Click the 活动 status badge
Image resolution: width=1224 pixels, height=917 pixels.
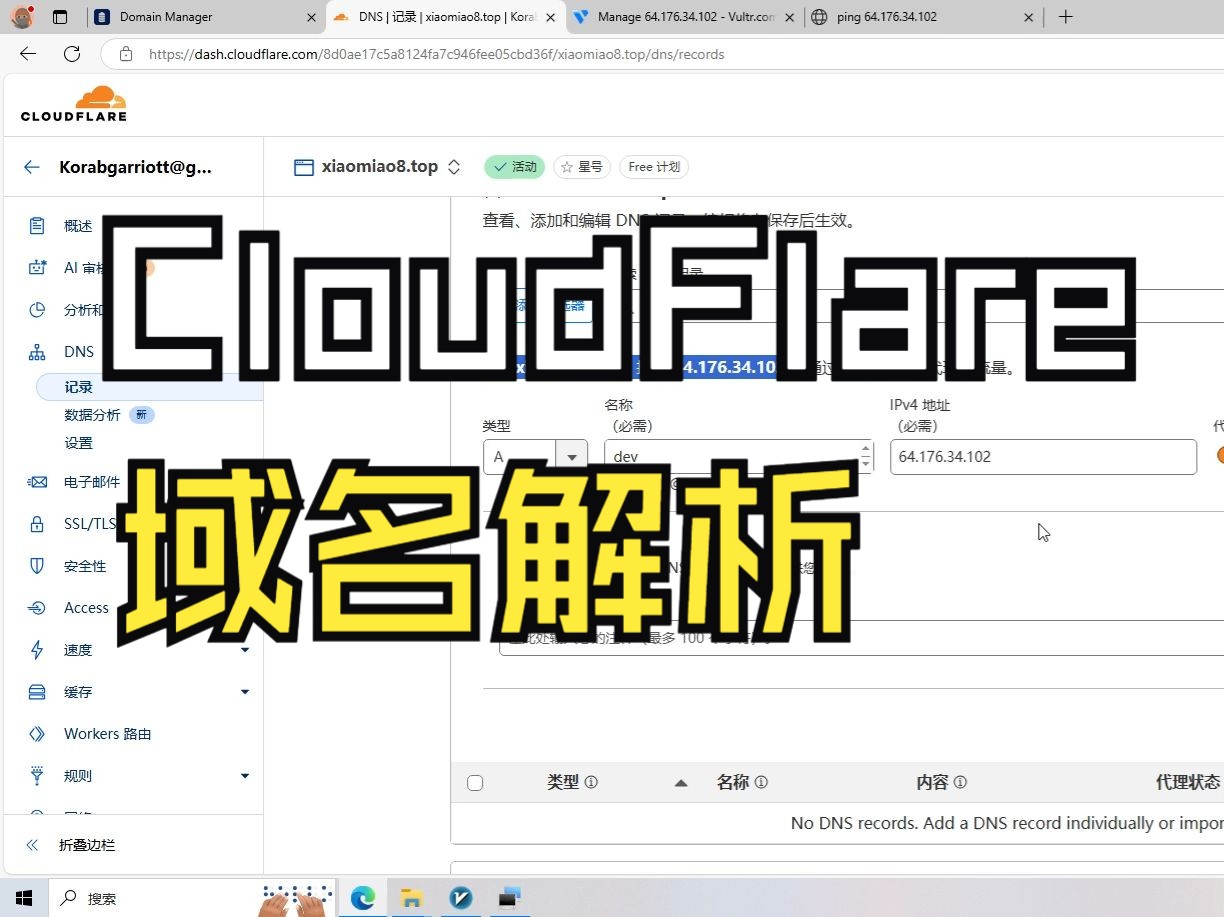tap(514, 167)
